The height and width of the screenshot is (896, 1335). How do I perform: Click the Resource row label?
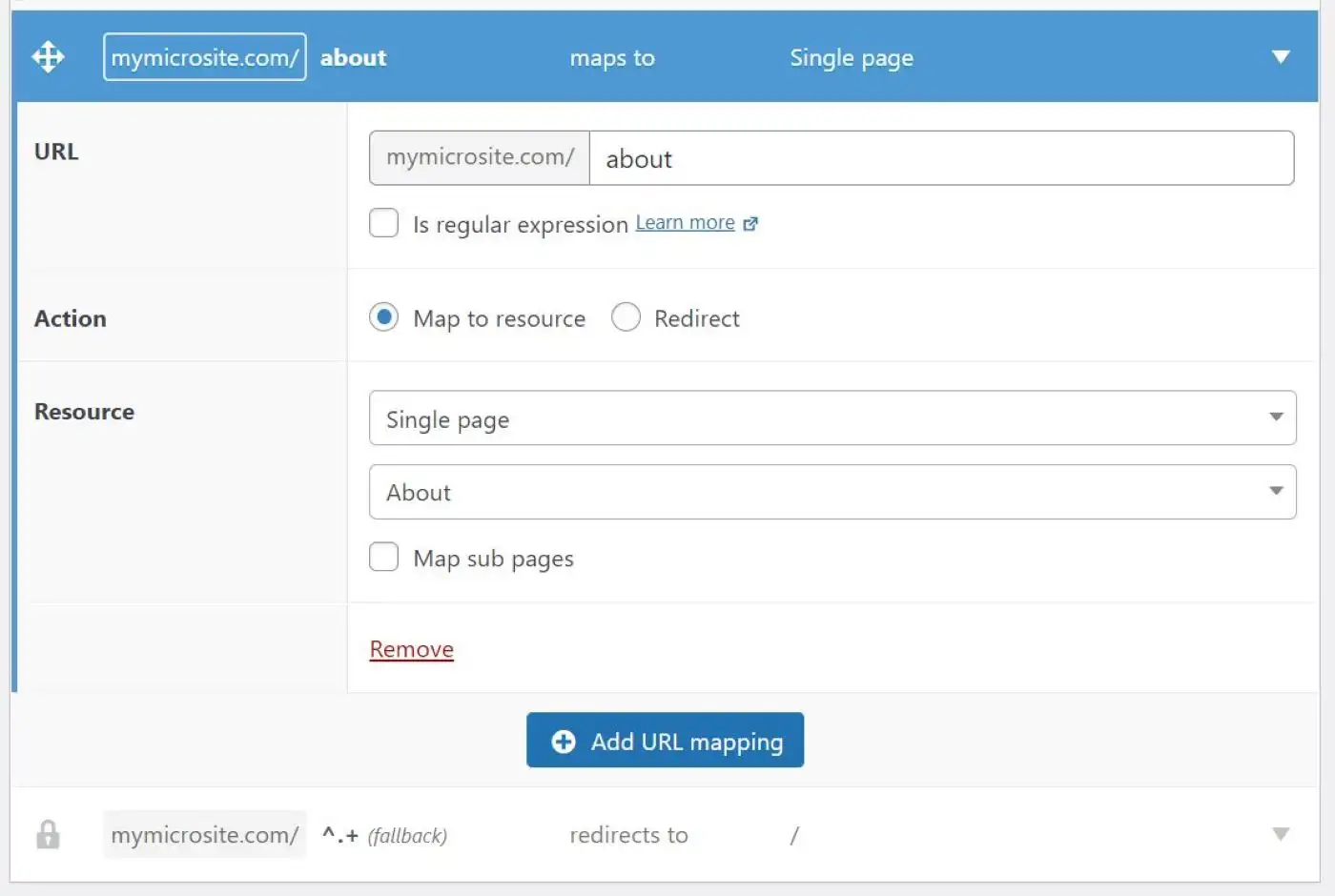point(84,412)
